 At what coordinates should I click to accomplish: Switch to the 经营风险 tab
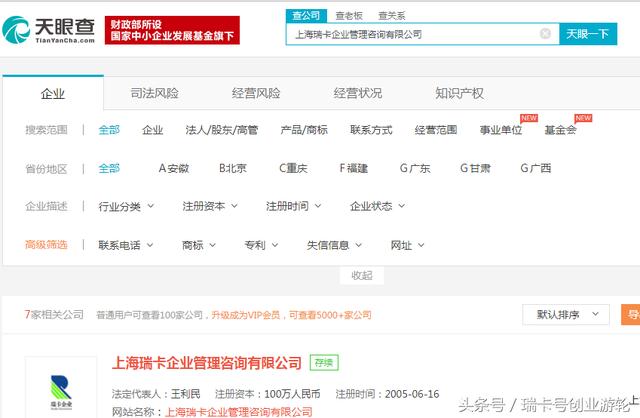point(256,93)
